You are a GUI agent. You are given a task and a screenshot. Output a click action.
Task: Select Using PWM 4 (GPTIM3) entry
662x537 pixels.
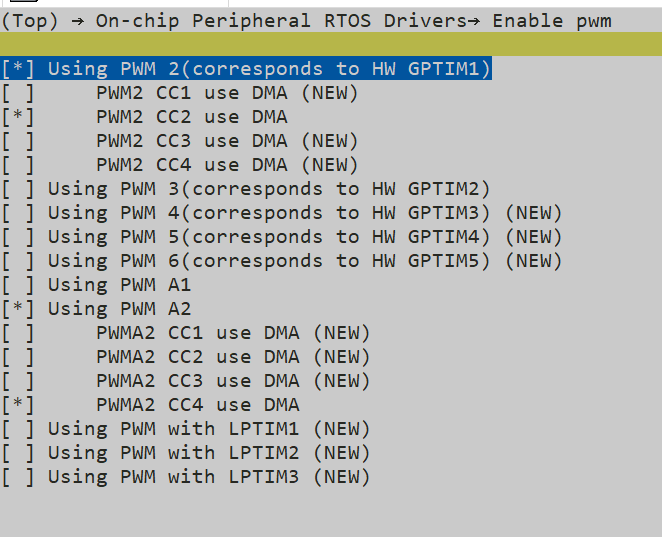(19, 213)
